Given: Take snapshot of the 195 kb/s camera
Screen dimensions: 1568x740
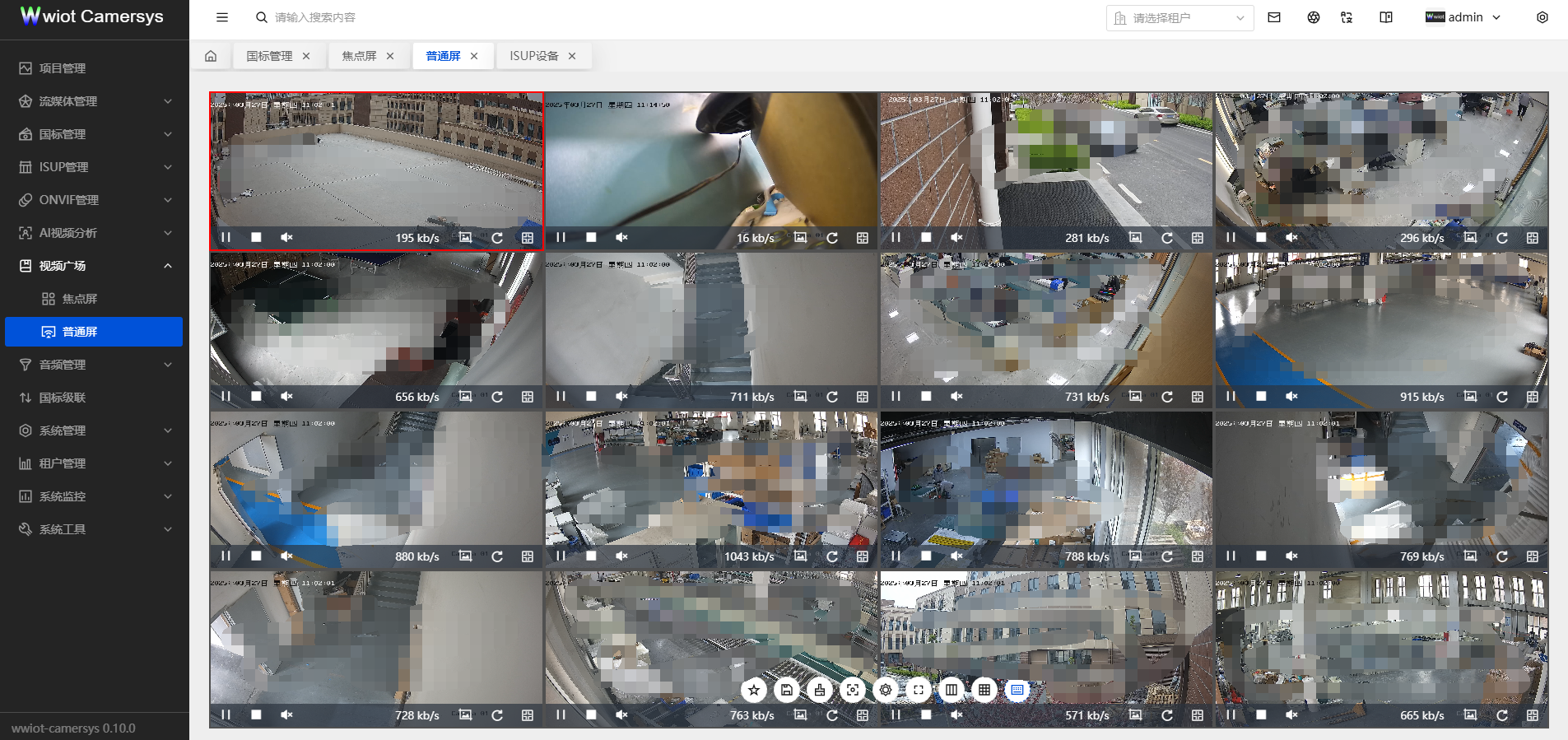Looking at the screenshot, I should click(x=466, y=238).
